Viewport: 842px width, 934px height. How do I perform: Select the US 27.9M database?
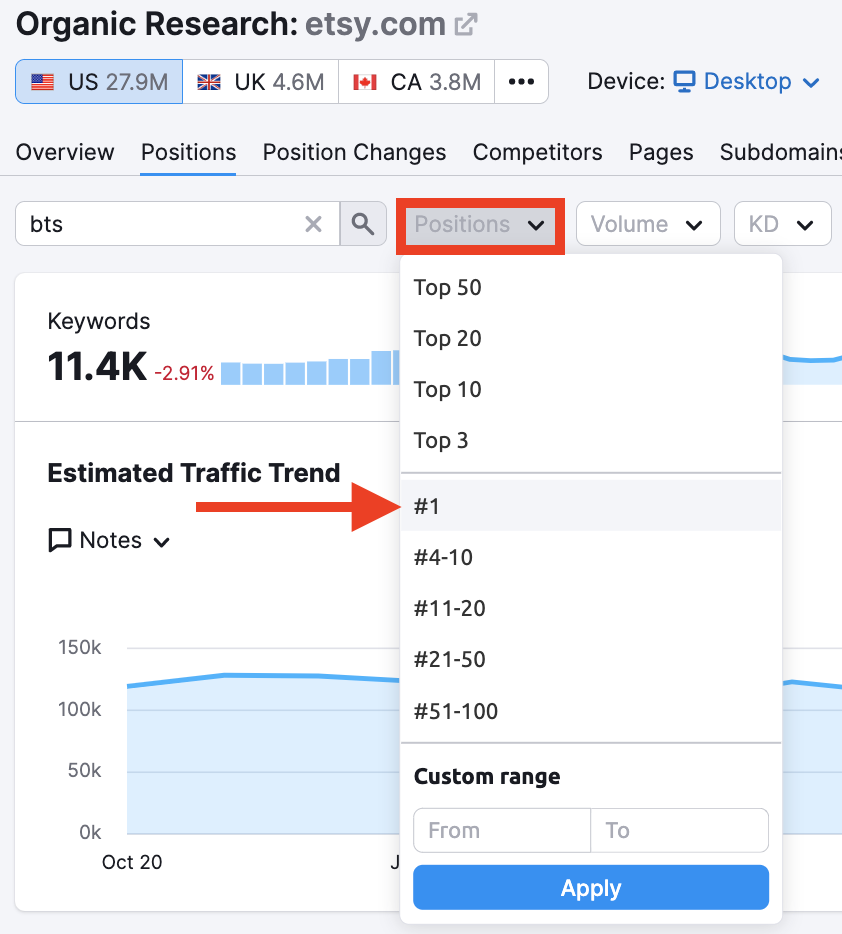point(99,82)
